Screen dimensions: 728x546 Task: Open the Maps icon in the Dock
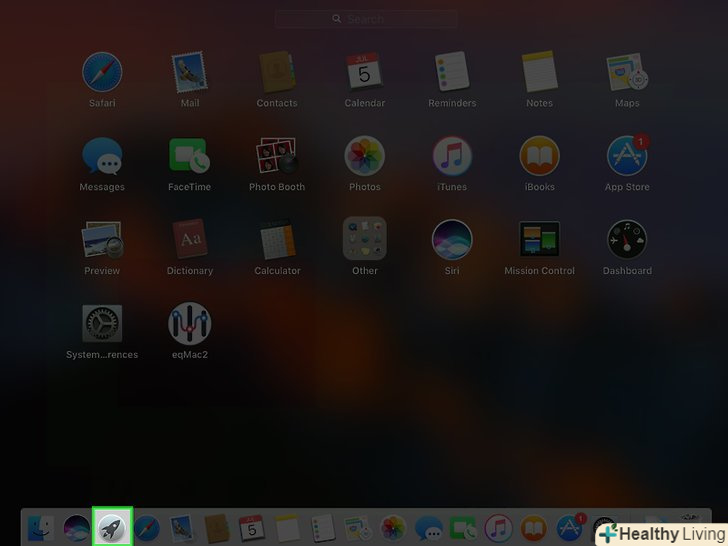point(358,528)
